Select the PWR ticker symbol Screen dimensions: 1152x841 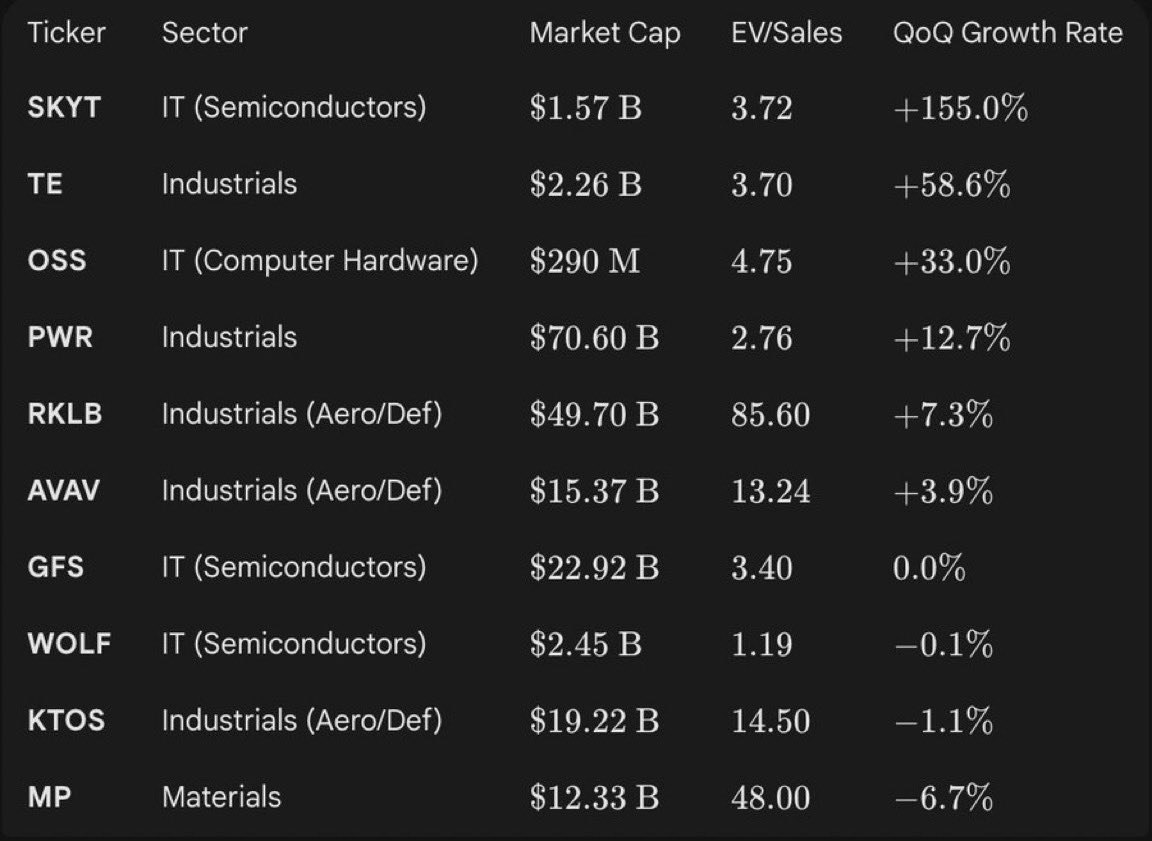pos(60,337)
